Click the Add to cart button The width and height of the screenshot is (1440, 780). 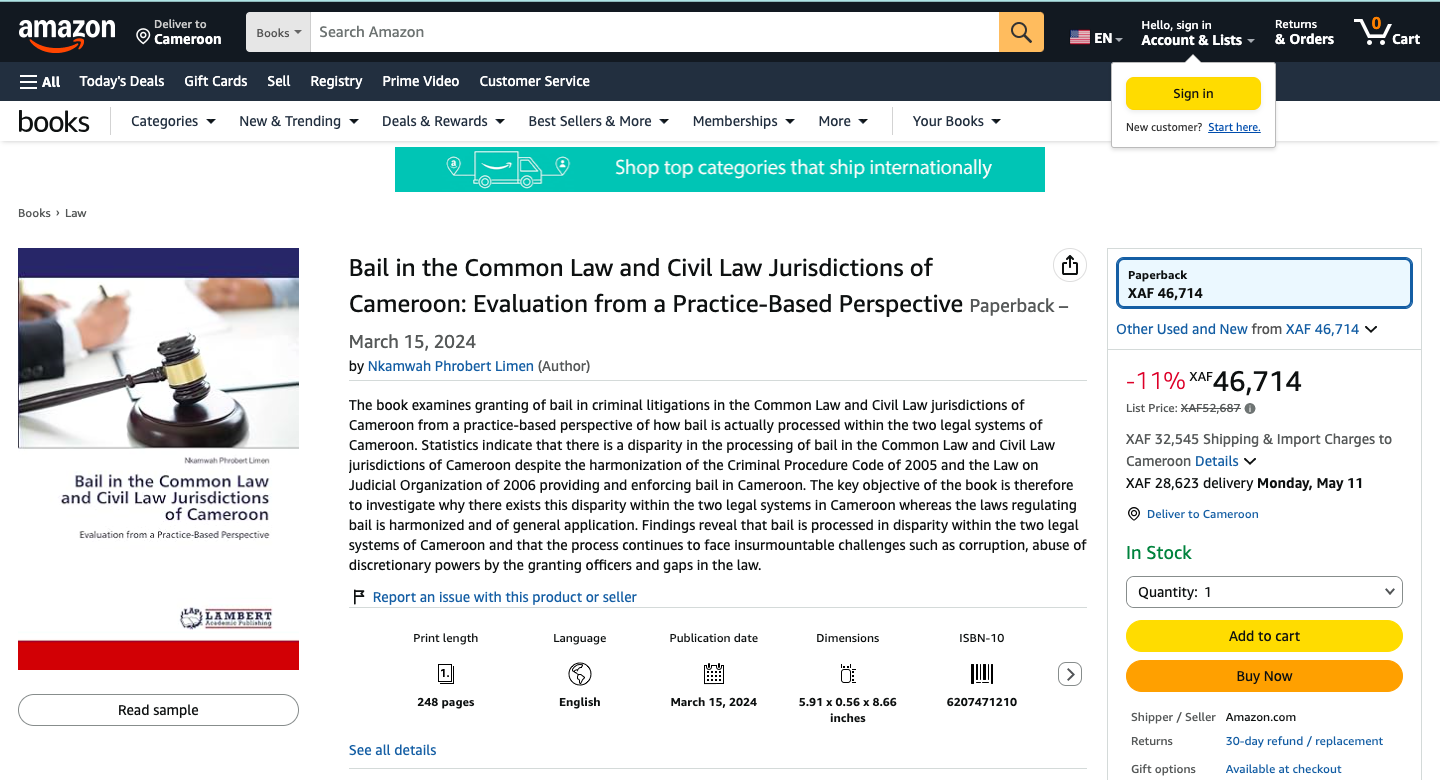[1263, 636]
